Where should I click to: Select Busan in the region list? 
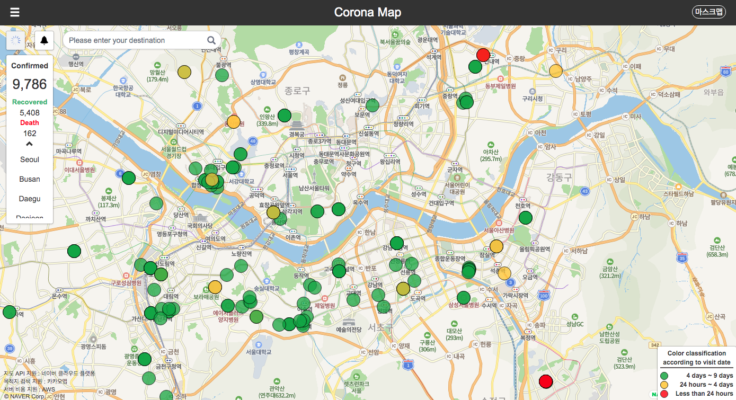point(29,179)
